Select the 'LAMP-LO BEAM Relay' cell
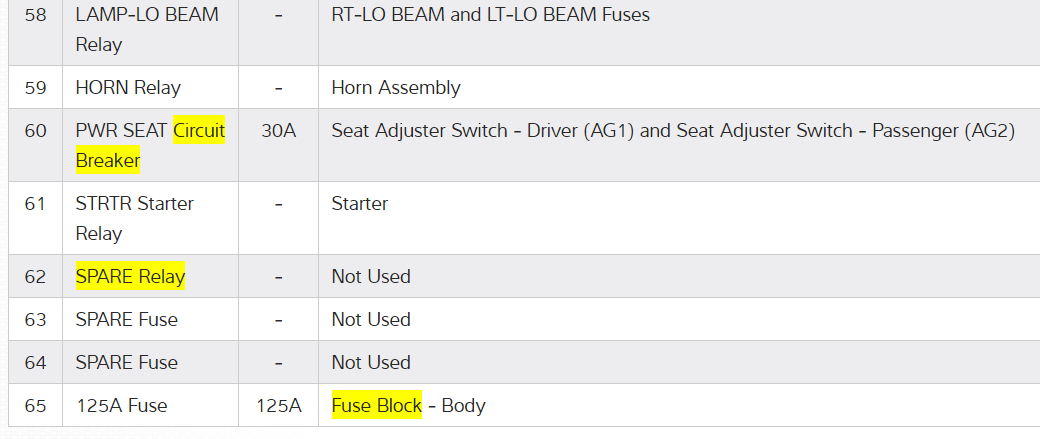1040x439 pixels. (147, 30)
